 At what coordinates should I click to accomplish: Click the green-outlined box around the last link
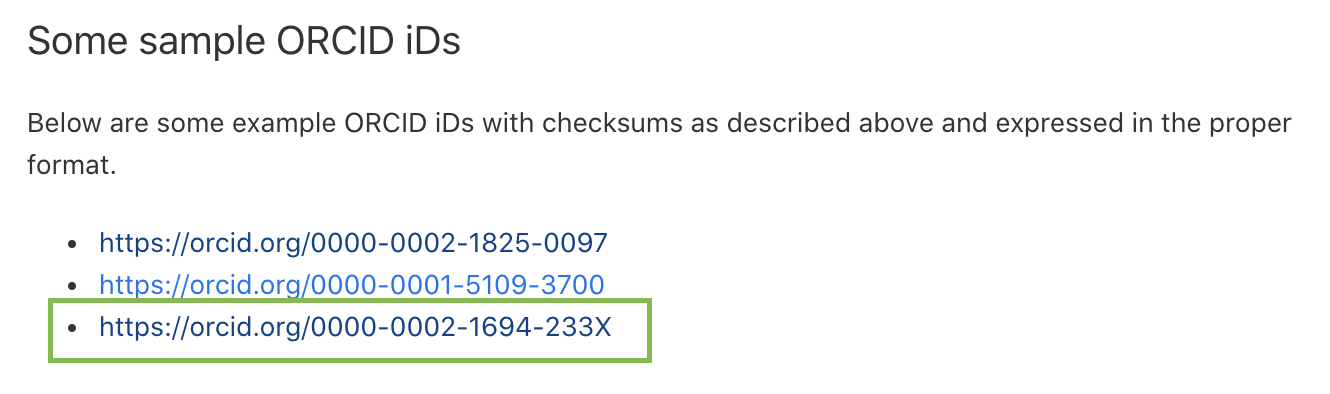350,330
